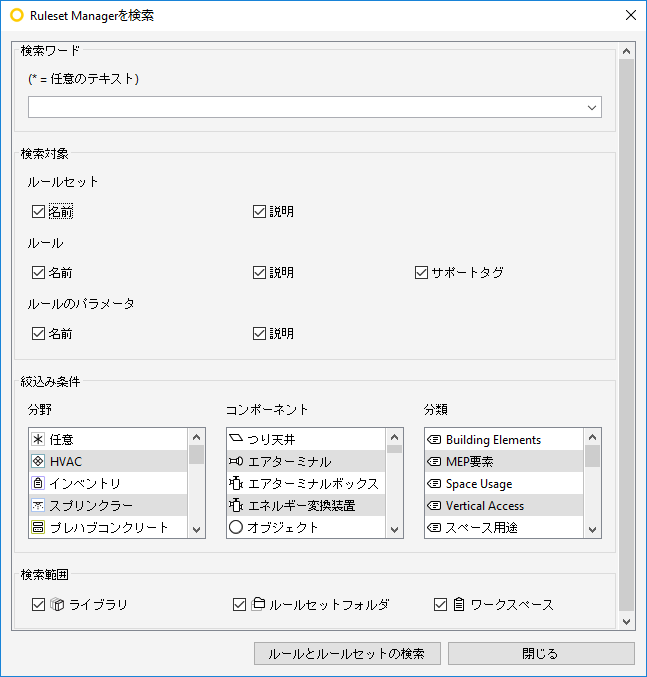Click 分野 list scroll down arrow
The width and height of the screenshot is (647, 677).
pyautogui.click(x=196, y=530)
